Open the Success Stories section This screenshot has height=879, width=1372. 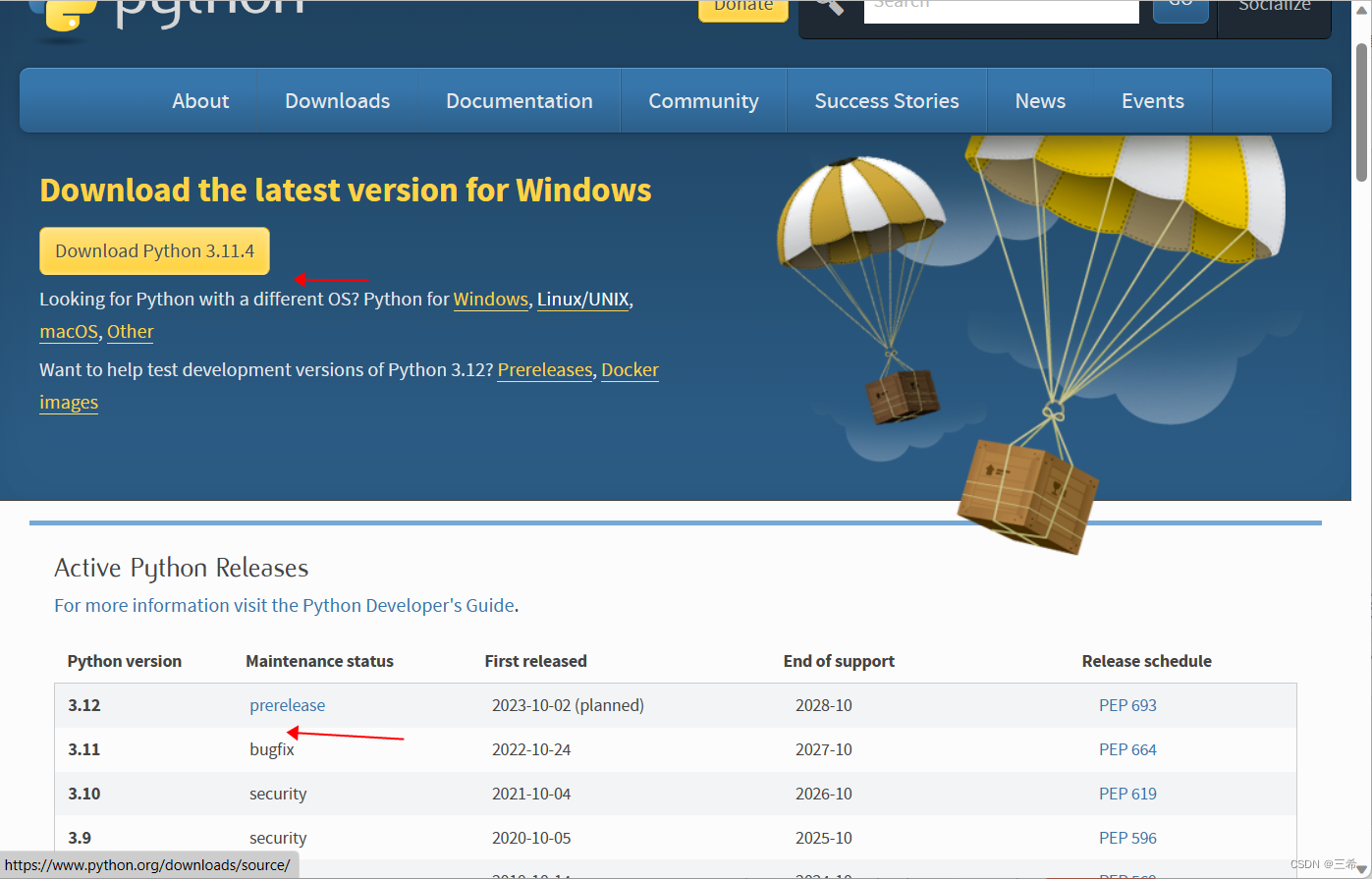point(886,100)
